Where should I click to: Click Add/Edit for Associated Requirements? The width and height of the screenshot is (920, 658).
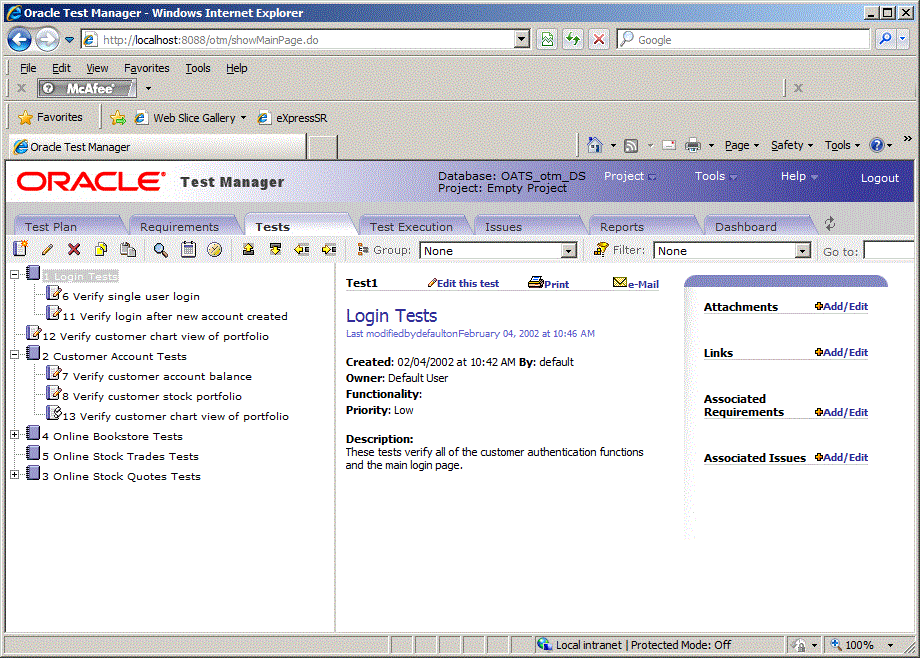(841, 412)
